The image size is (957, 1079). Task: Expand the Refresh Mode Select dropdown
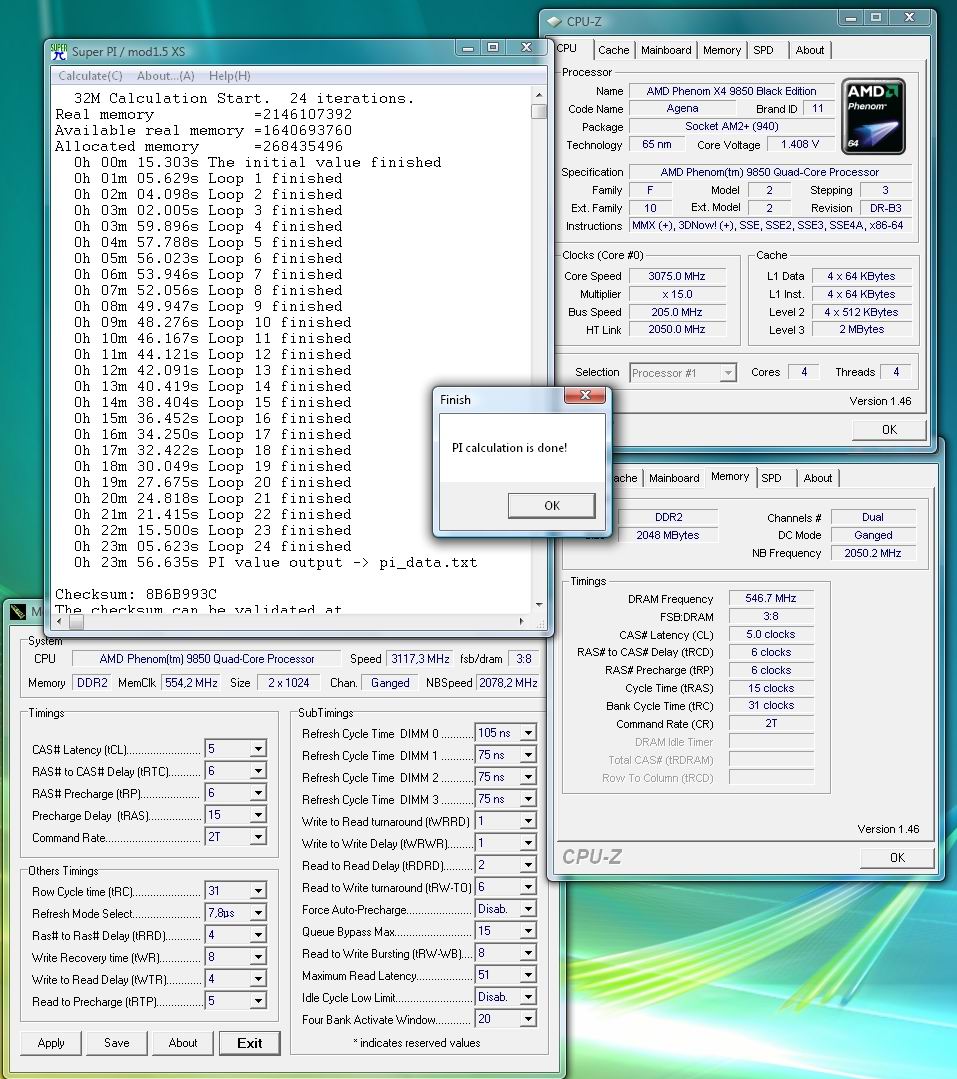(258, 913)
